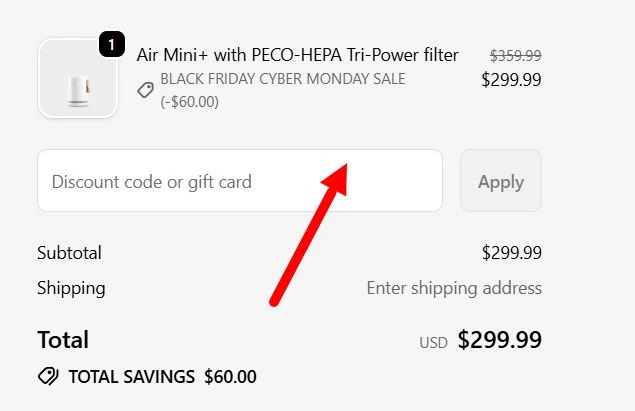
Task: Click the Total label
Action: [63, 340]
